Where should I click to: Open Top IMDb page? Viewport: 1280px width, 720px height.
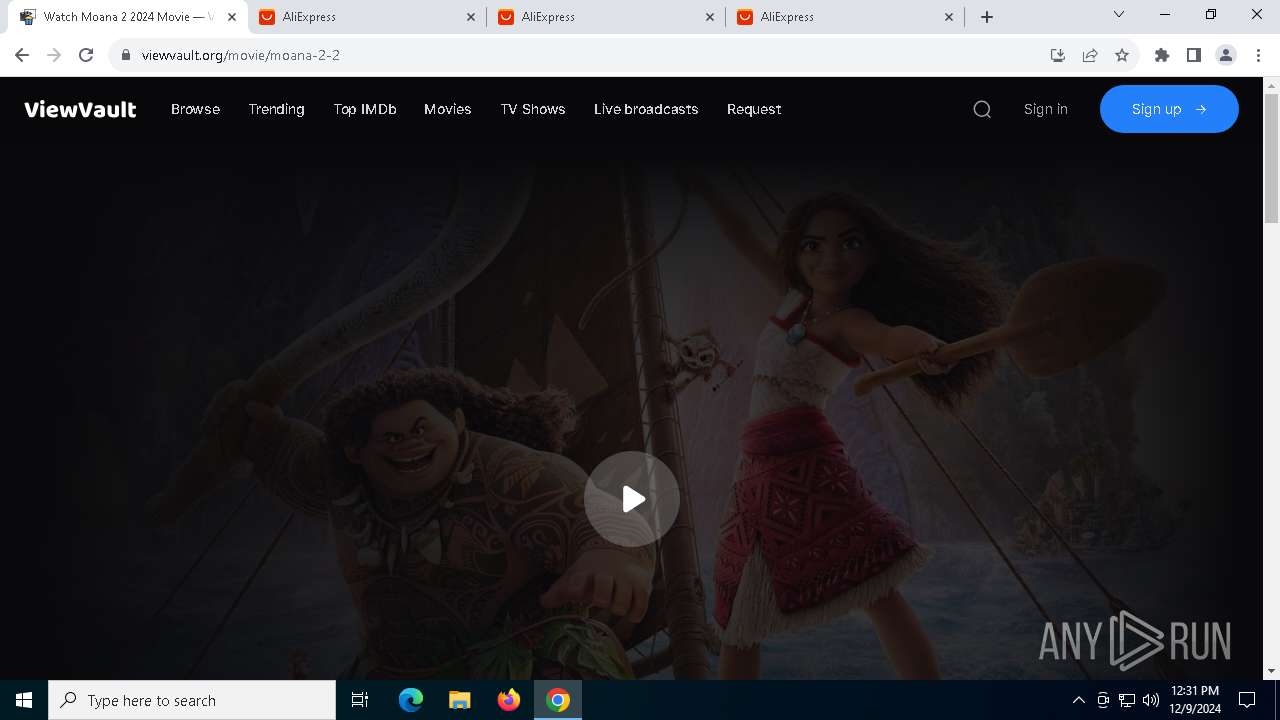365,109
